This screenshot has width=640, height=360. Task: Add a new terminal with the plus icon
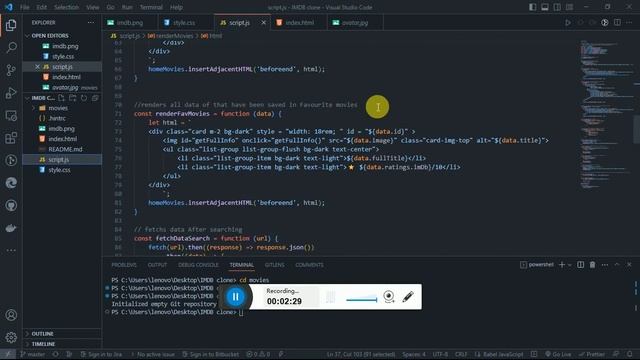pyautogui.click(x=562, y=265)
